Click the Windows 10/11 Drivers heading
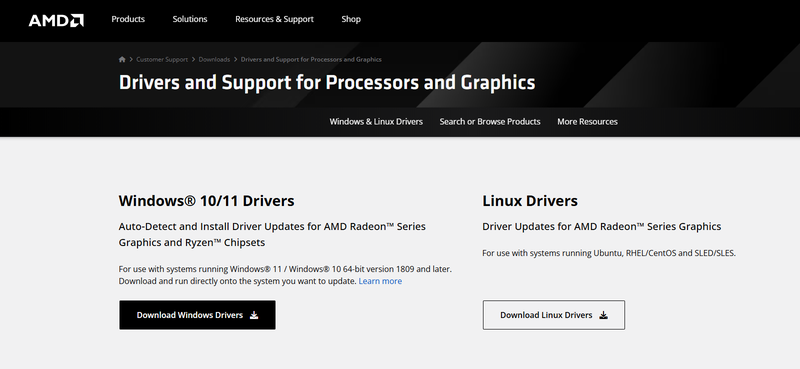800x369 pixels. tap(207, 201)
